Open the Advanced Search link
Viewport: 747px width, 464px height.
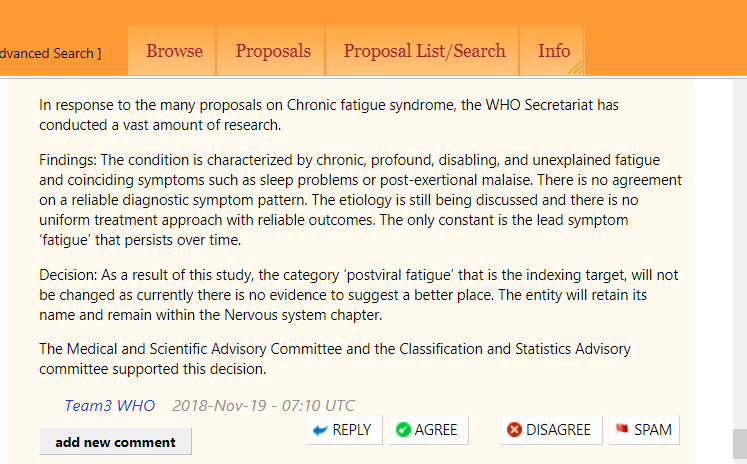click(x=50, y=53)
